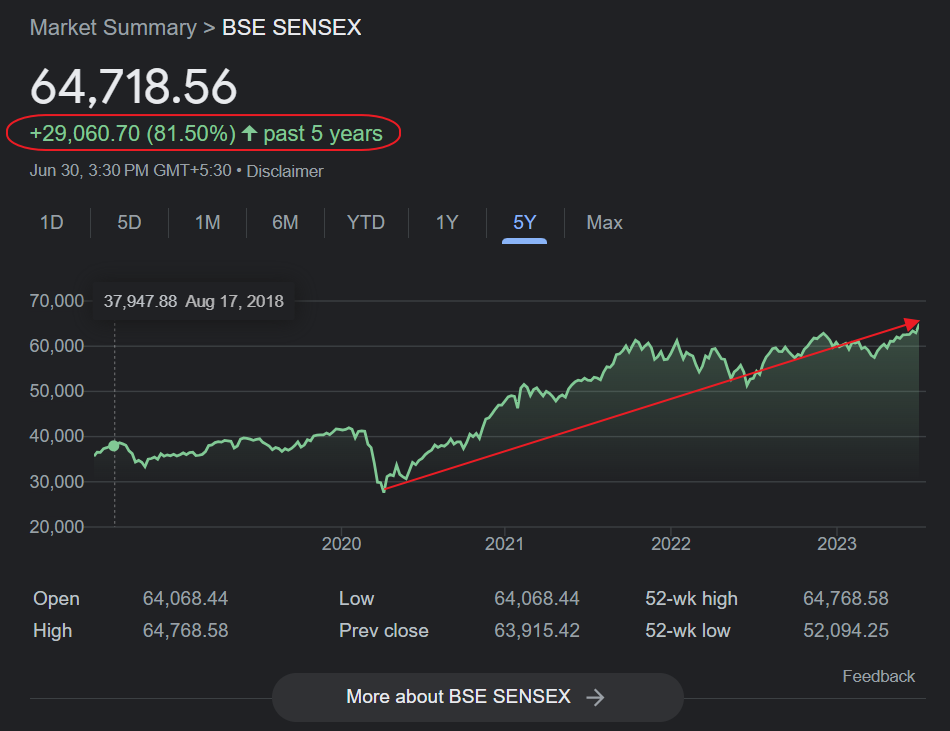The width and height of the screenshot is (950, 731).
Task: Choose the 1M time range tab
Action: pyautogui.click(x=207, y=222)
